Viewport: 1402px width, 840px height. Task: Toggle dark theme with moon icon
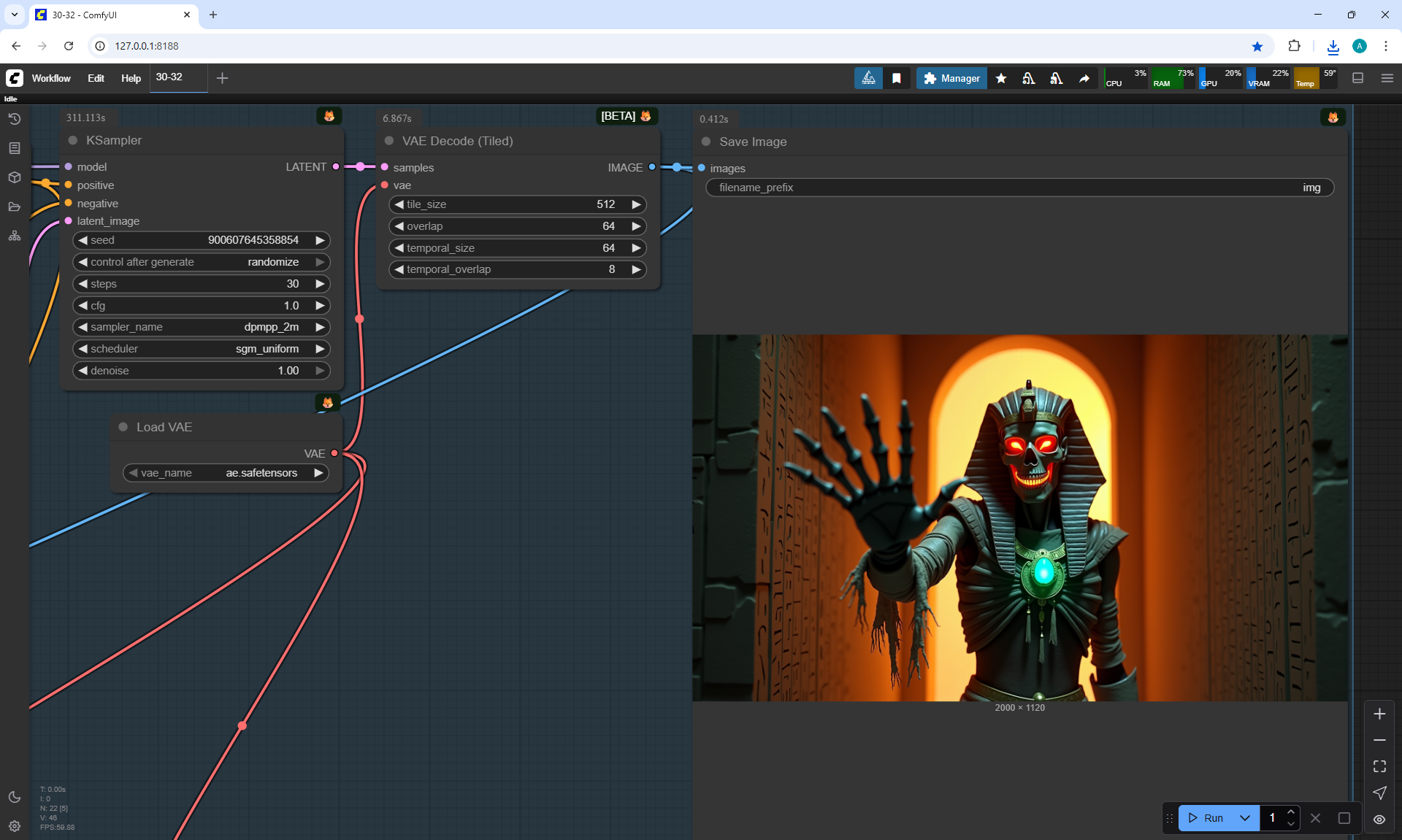coord(15,797)
